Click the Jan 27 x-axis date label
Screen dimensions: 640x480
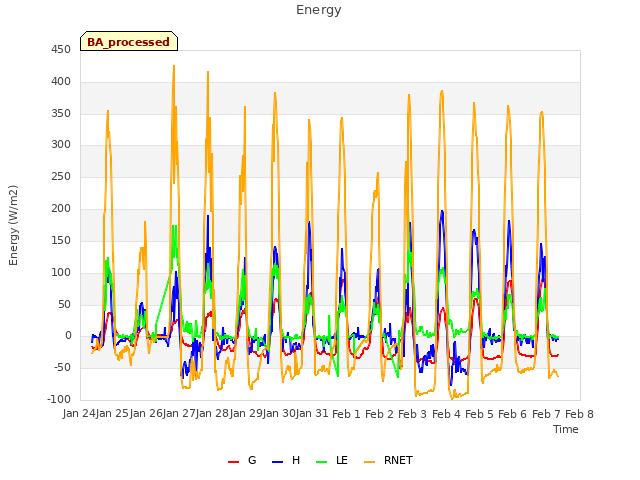coord(179,414)
